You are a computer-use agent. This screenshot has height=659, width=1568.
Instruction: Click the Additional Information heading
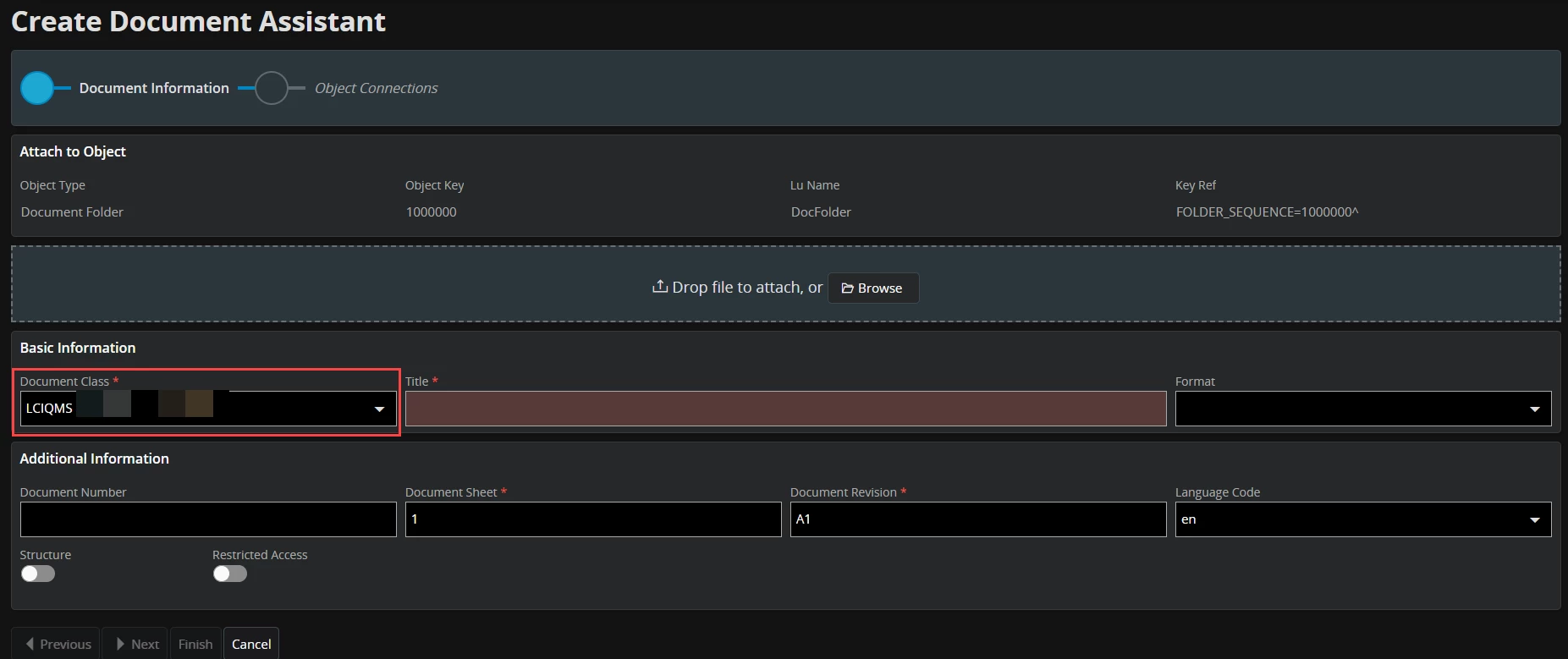95,459
